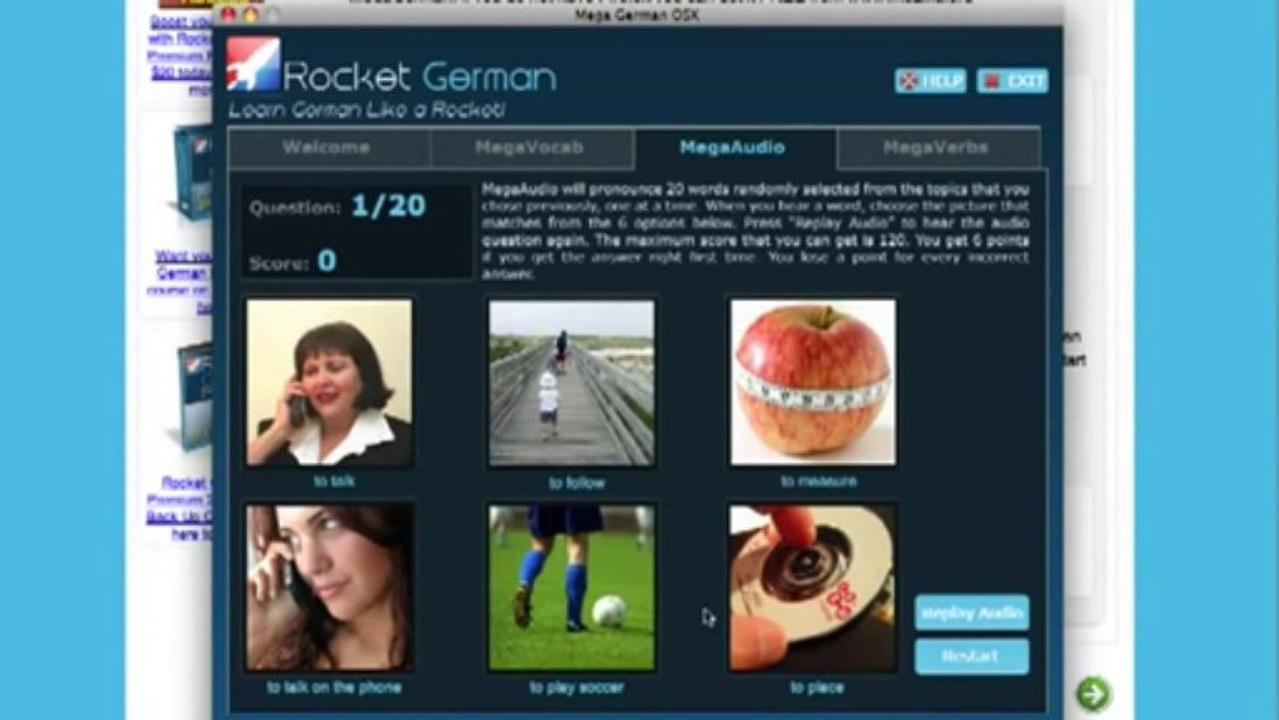Image resolution: width=1279 pixels, height=720 pixels.
Task: Click the 'to play soccer' caption
Action: point(577,687)
